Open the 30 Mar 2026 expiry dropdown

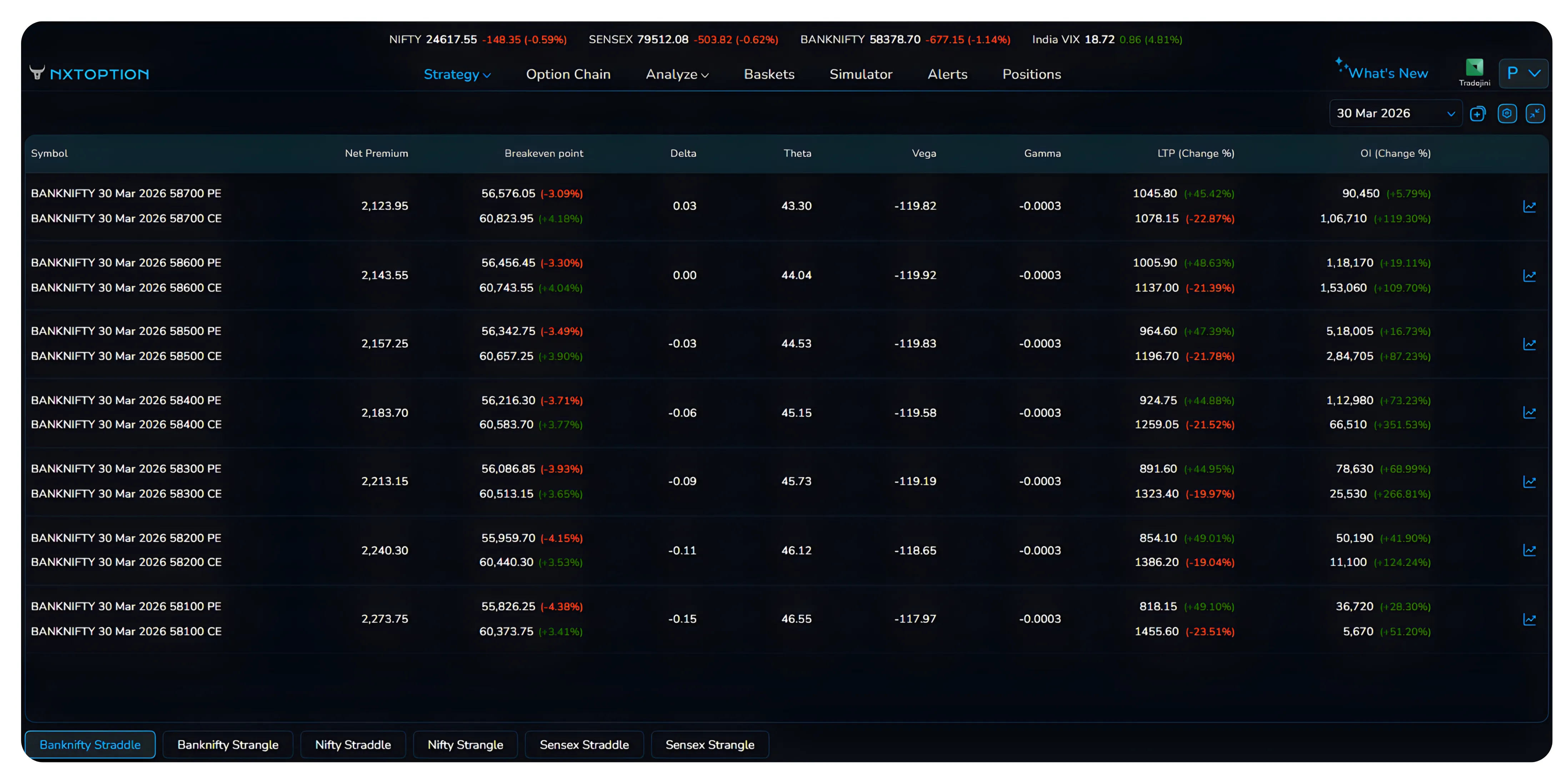tap(1395, 113)
